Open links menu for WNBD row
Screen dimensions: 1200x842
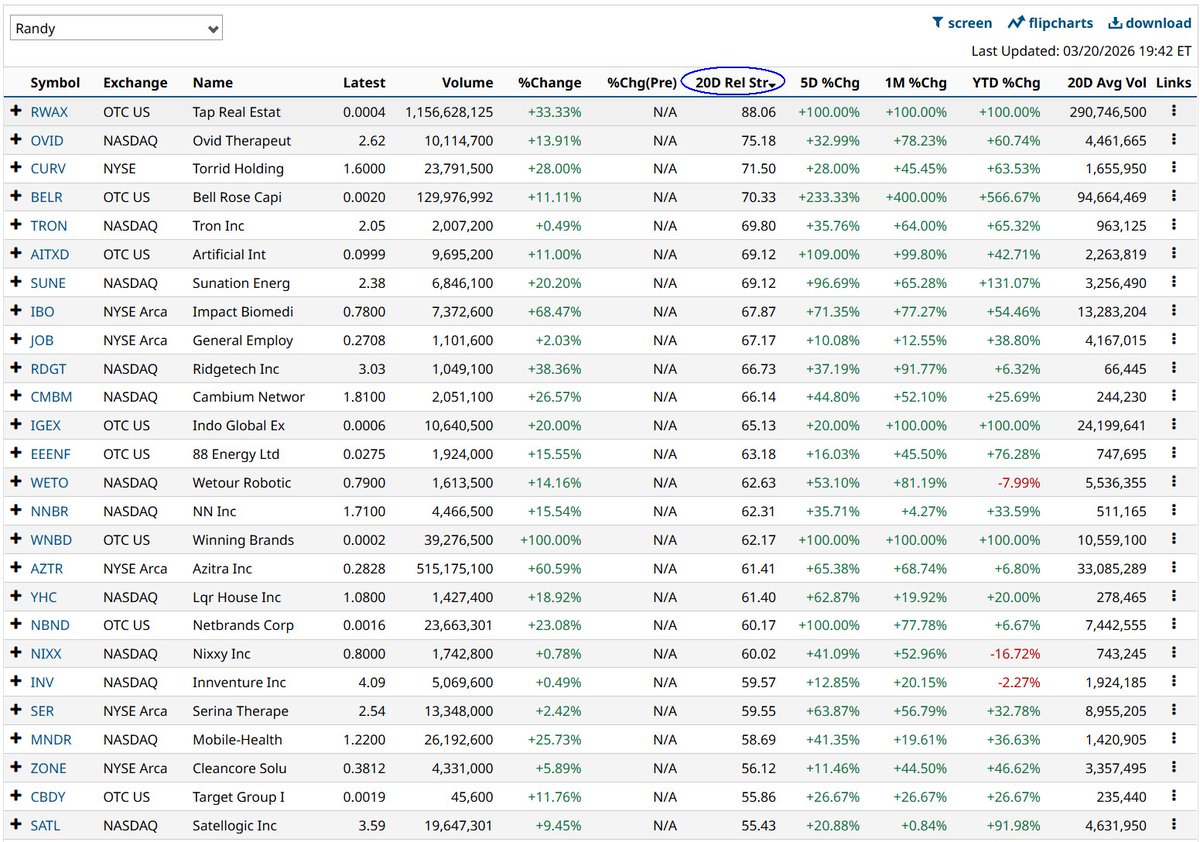tap(1173, 540)
